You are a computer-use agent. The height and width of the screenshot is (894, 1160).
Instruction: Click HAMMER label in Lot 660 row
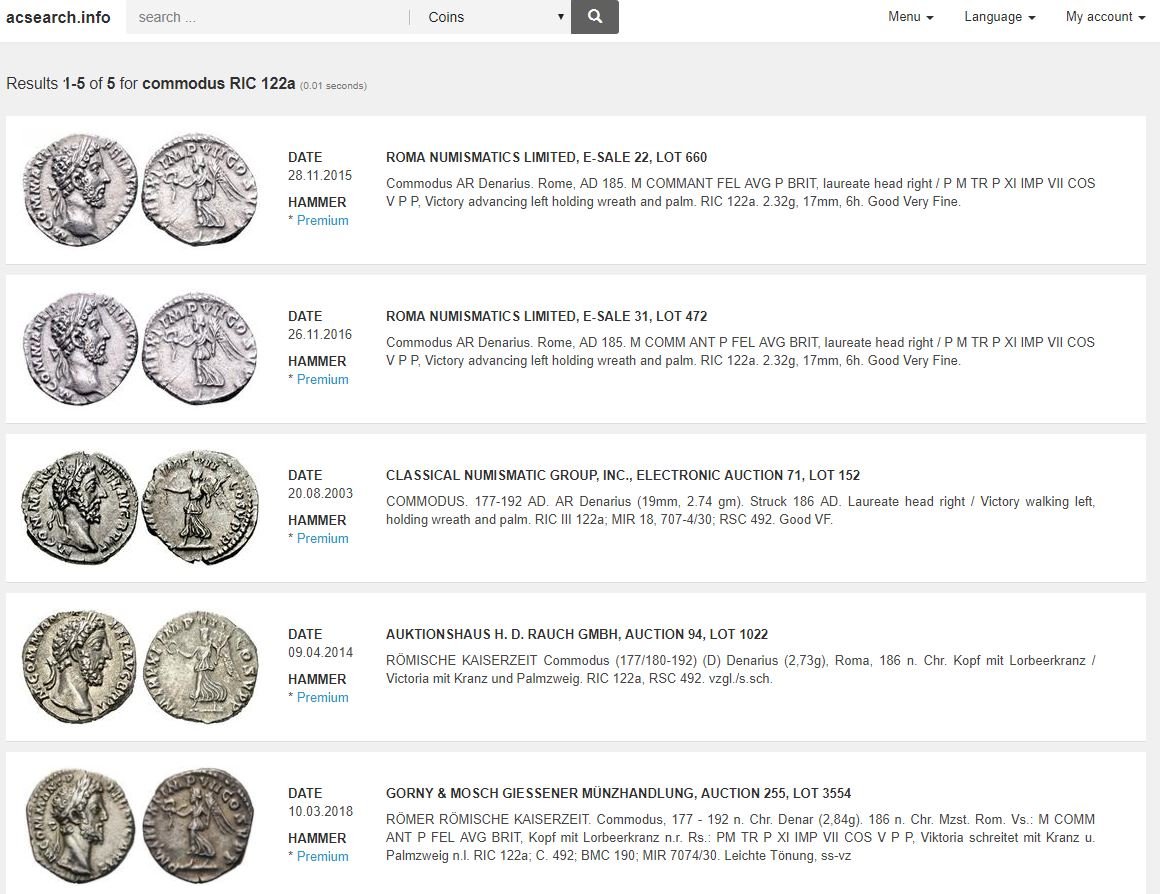click(317, 202)
